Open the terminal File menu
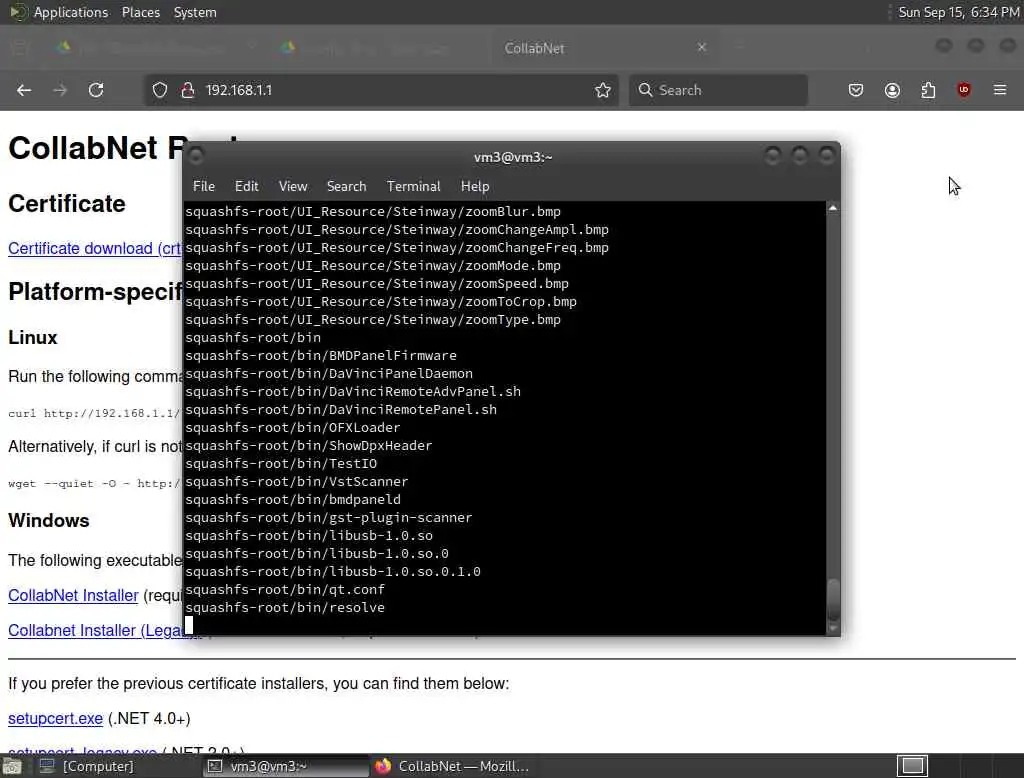 coord(204,186)
